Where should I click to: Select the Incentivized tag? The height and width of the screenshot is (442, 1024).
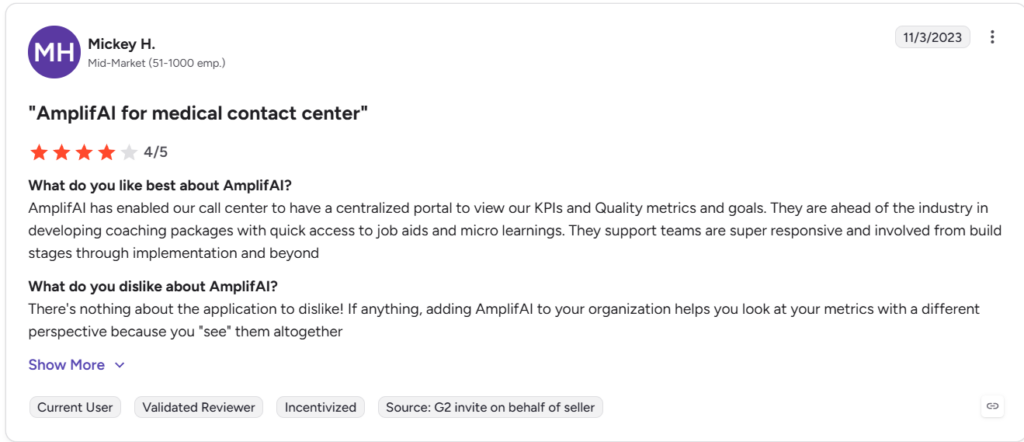(x=321, y=407)
